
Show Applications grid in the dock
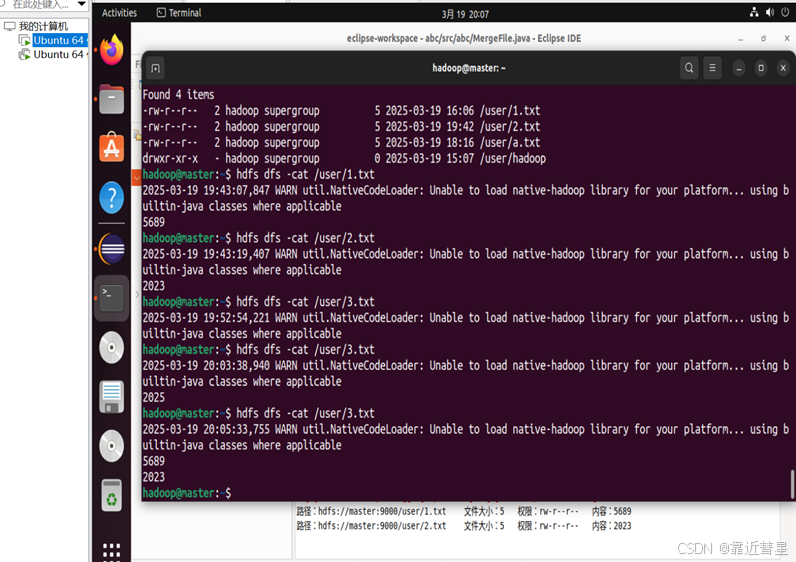coord(112,552)
